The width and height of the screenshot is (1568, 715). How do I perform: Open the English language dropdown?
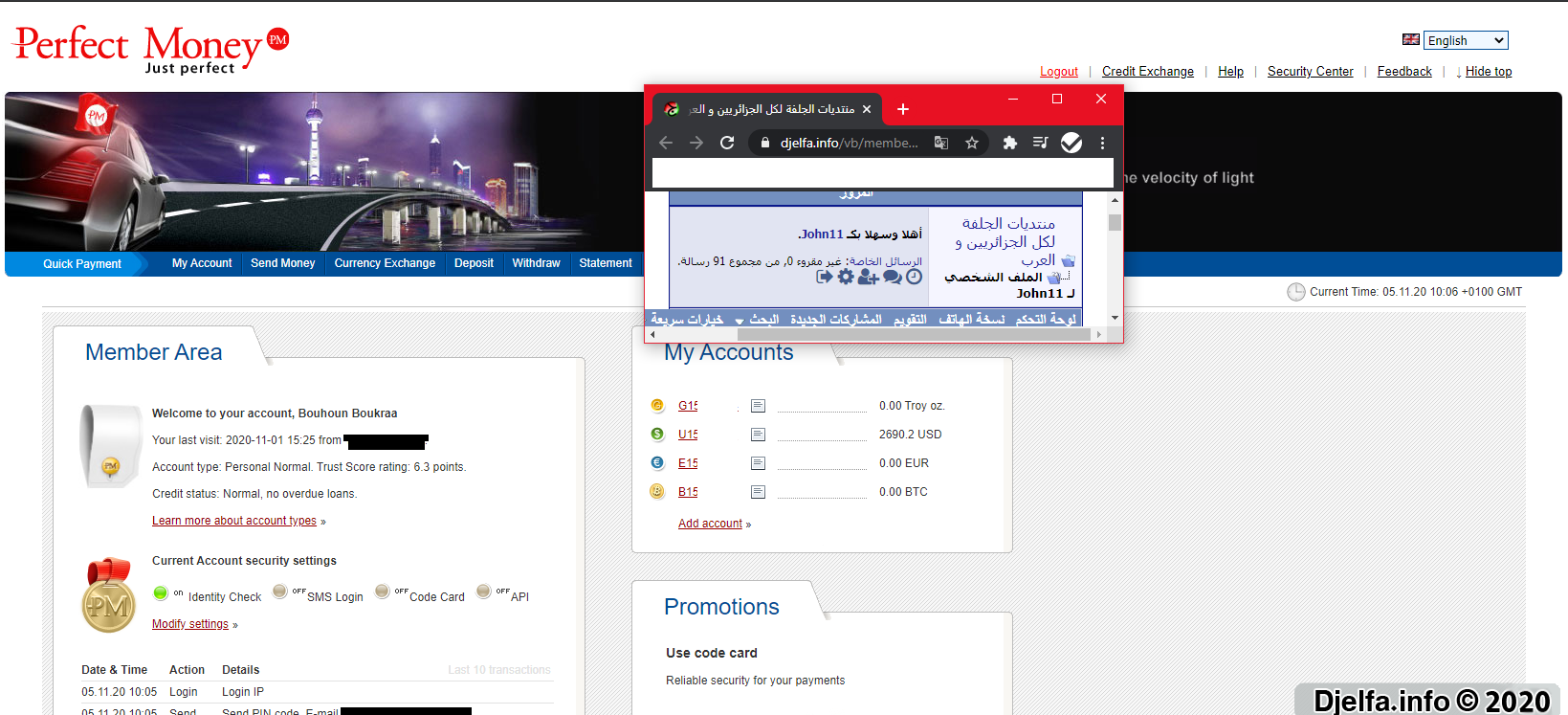[1466, 40]
